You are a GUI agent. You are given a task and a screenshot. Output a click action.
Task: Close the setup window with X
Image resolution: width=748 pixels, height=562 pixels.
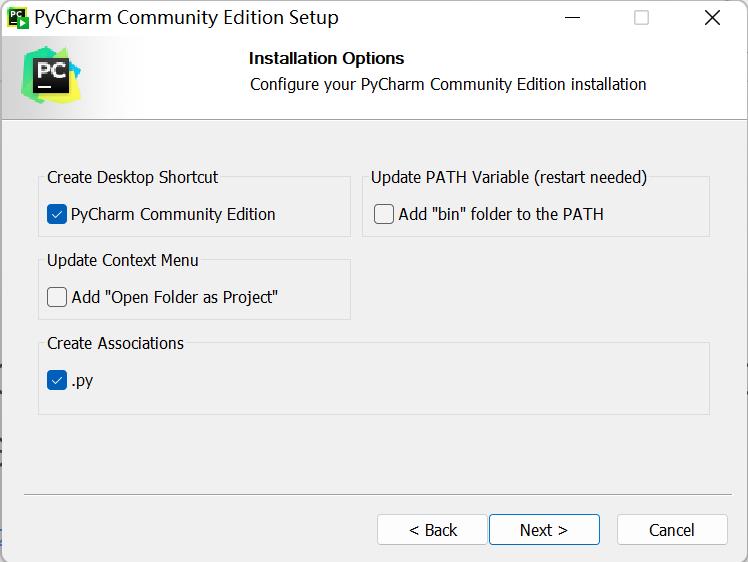coord(712,18)
